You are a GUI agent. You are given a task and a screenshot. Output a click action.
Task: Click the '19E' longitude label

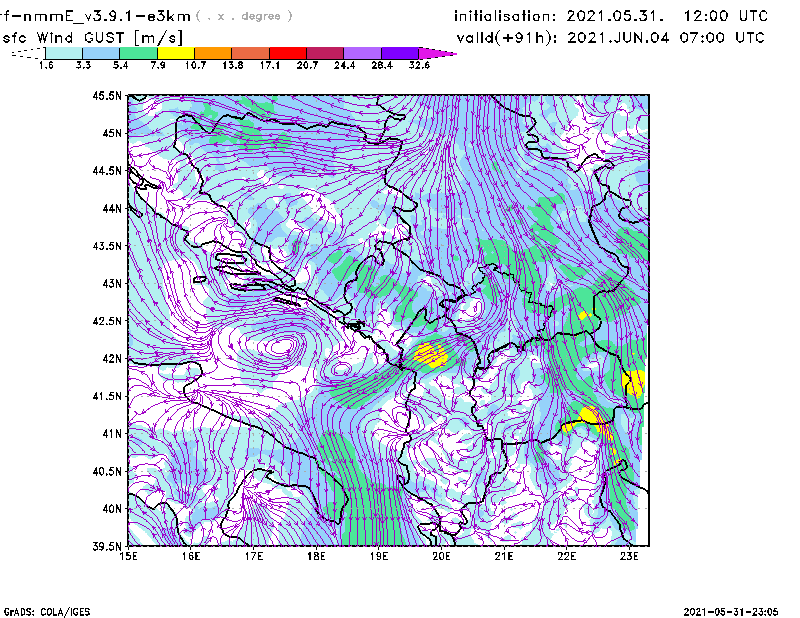point(379,556)
